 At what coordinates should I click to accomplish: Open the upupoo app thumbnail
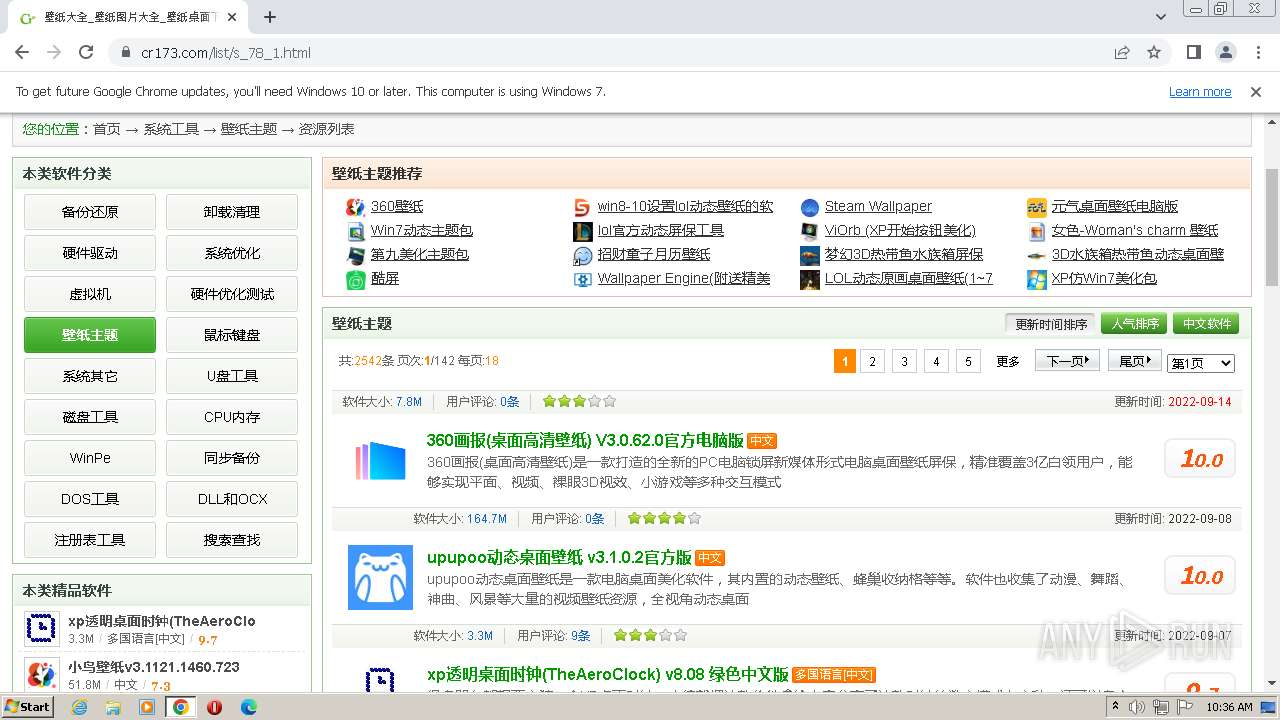[380, 577]
